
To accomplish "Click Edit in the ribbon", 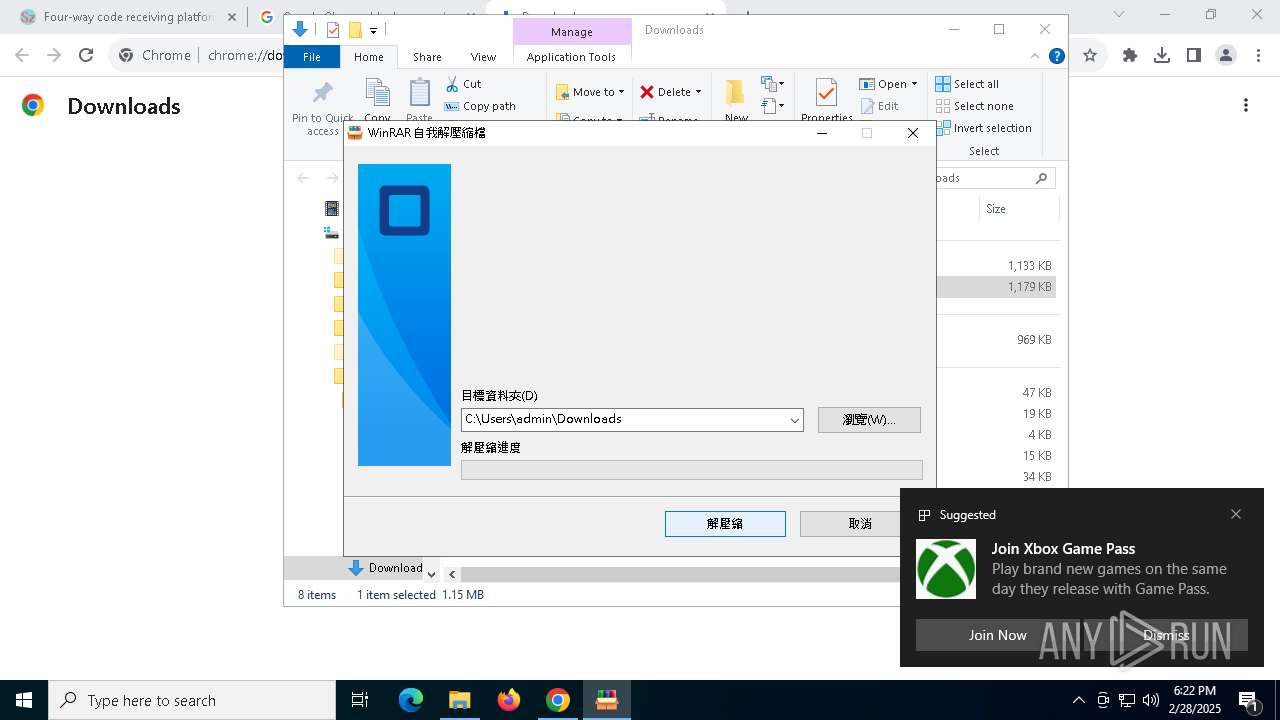I will (879, 106).
